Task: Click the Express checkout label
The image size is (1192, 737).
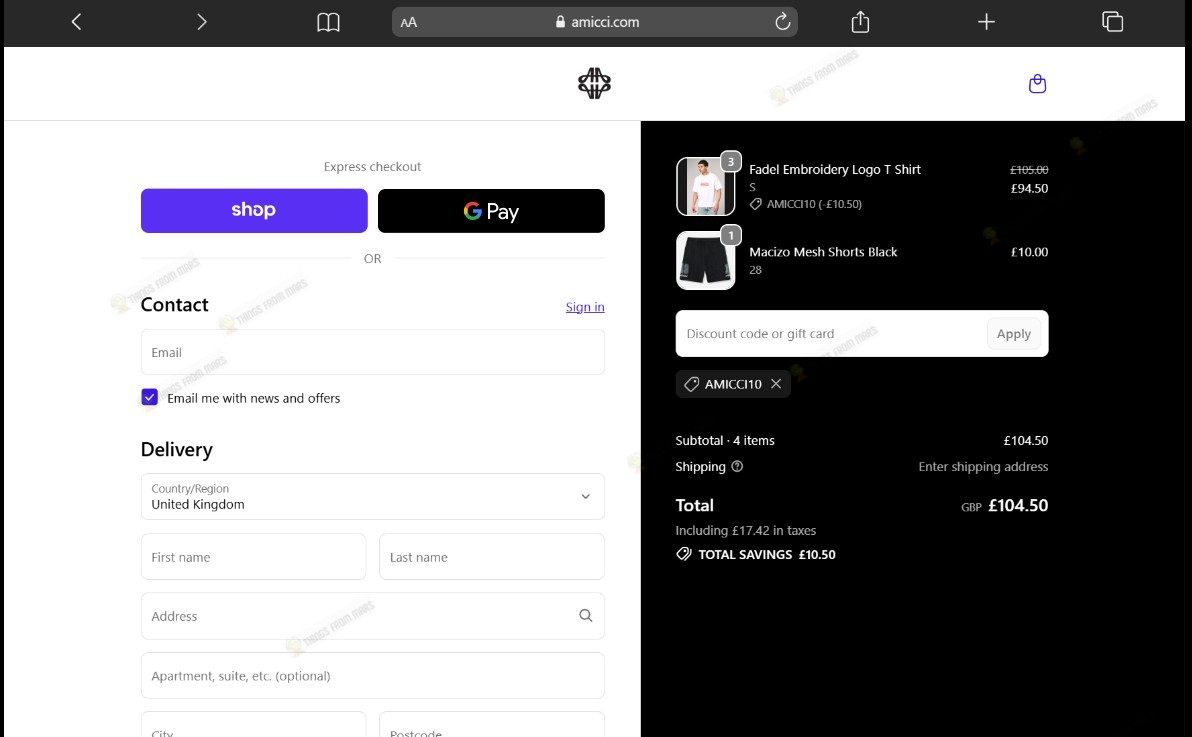Action: 372,167
